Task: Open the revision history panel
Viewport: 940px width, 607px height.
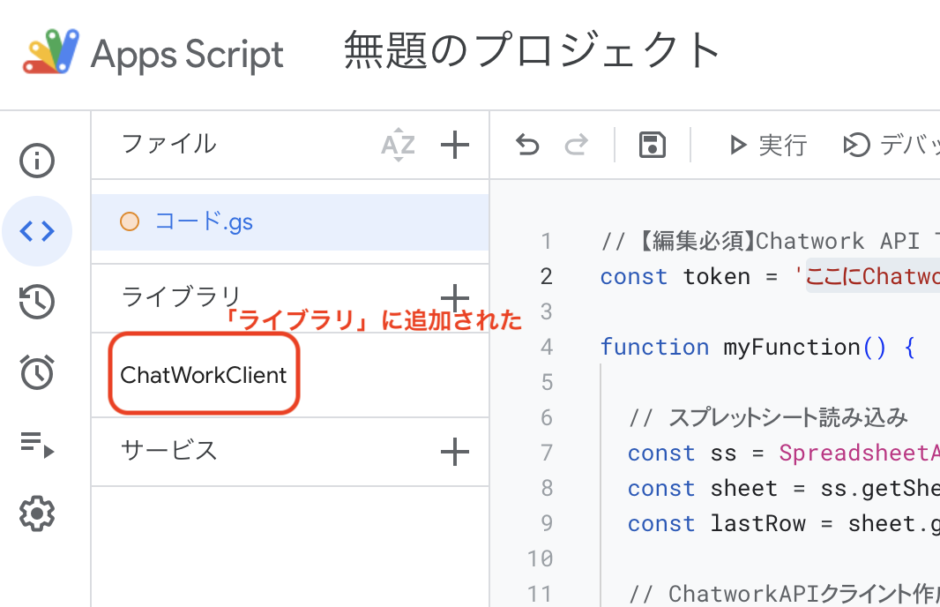Action: (x=38, y=301)
